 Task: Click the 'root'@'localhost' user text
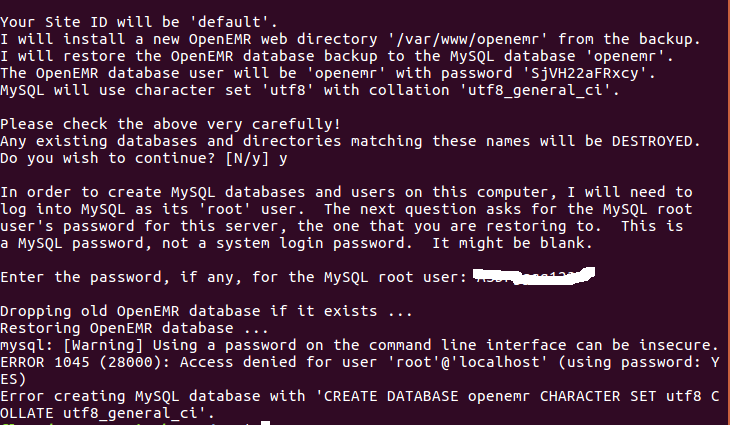(467, 362)
